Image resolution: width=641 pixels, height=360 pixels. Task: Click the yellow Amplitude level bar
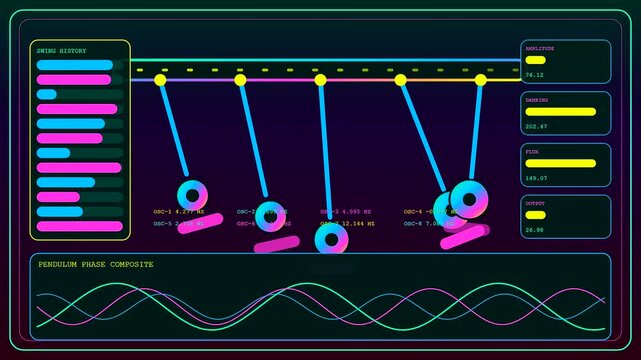[x=536, y=60]
